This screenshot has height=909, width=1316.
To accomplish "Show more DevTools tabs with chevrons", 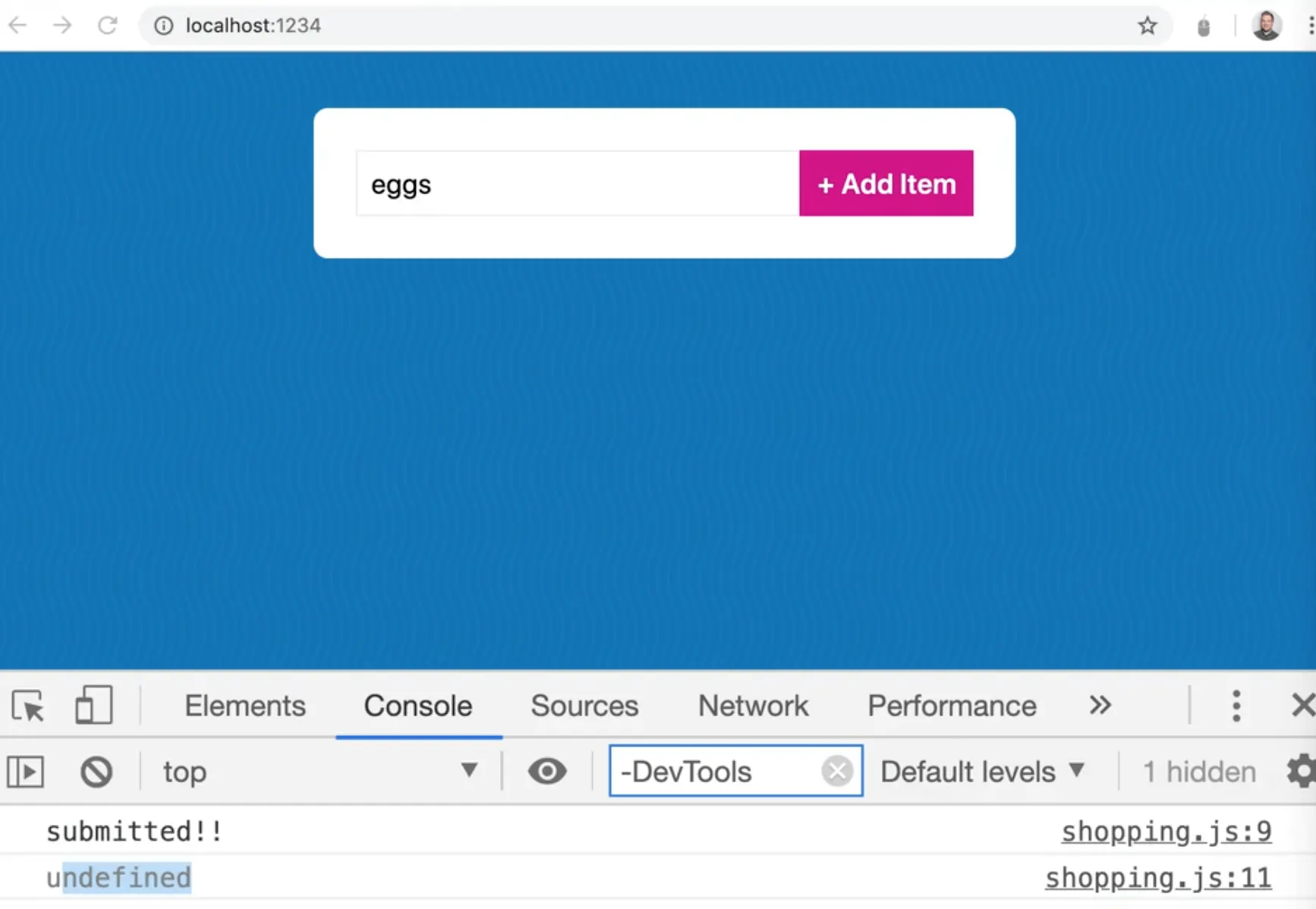I will [1100, 706].
